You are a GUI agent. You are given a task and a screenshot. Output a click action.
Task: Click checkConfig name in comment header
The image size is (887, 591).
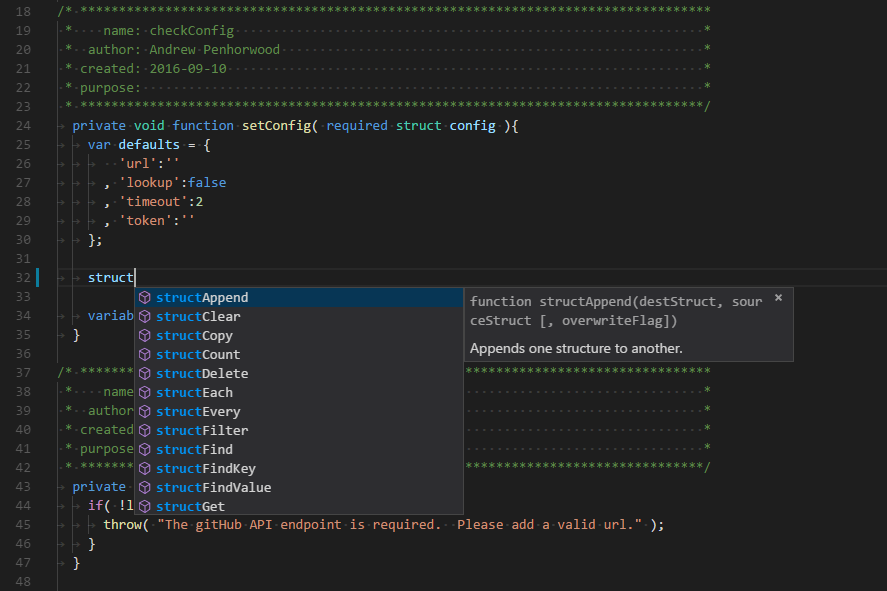(192, 31)
